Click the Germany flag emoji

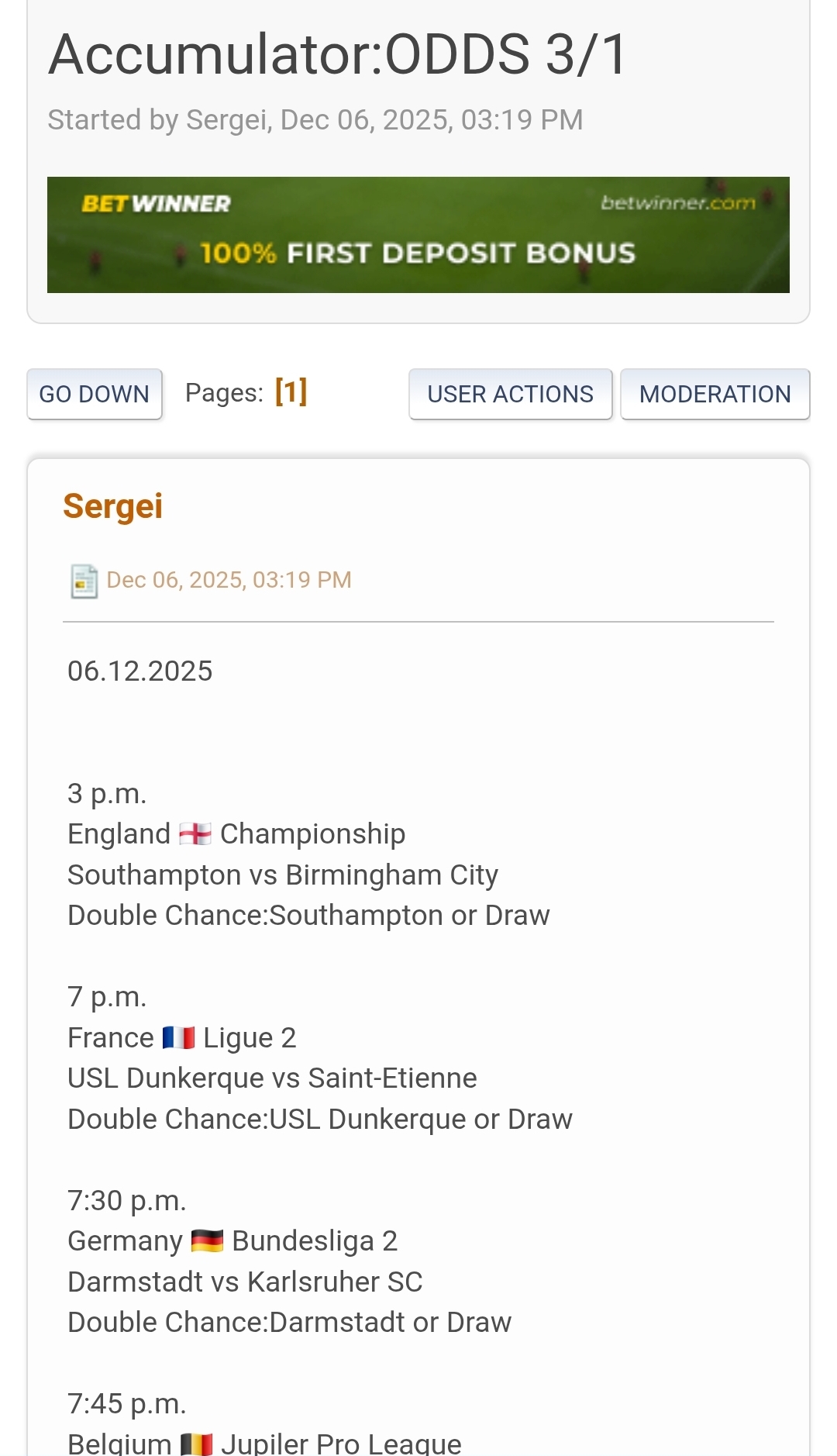[207, 1240]
